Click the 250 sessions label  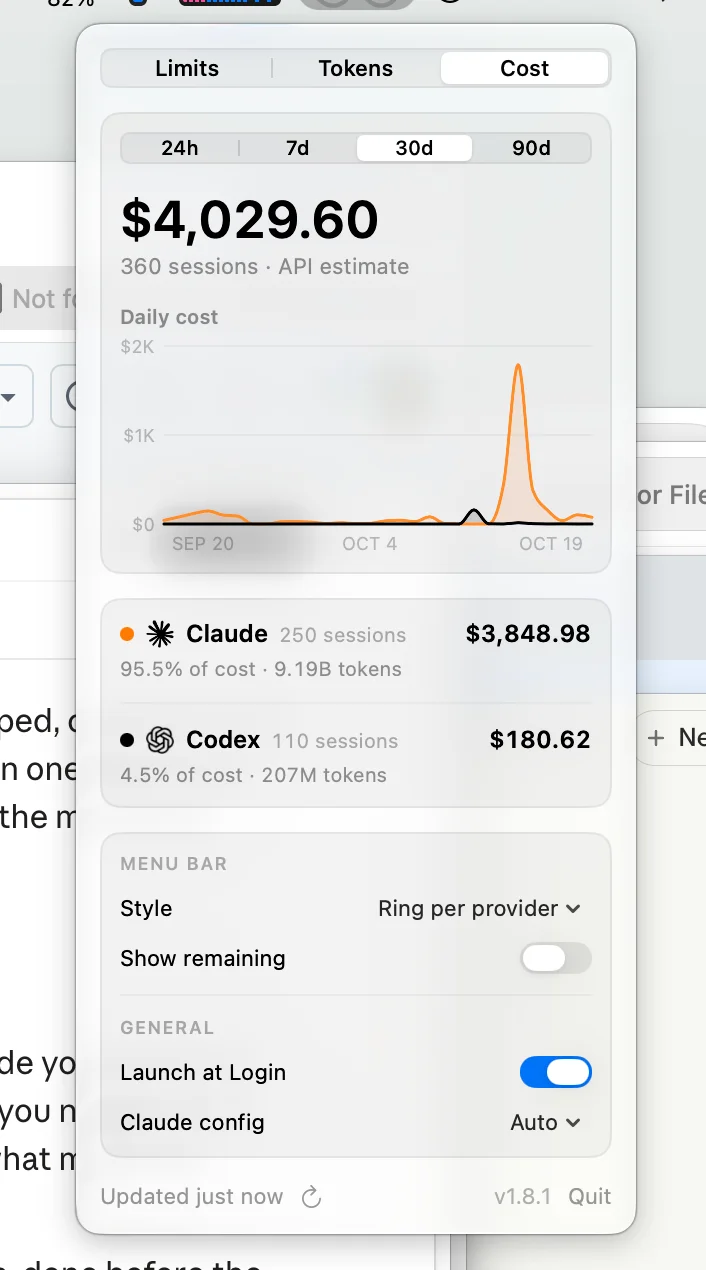343,635
